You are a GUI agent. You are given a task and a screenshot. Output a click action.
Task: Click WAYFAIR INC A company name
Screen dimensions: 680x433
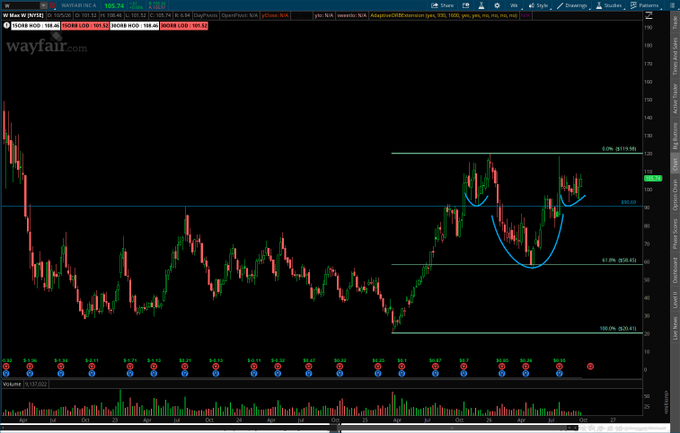[x=78, y=6]
